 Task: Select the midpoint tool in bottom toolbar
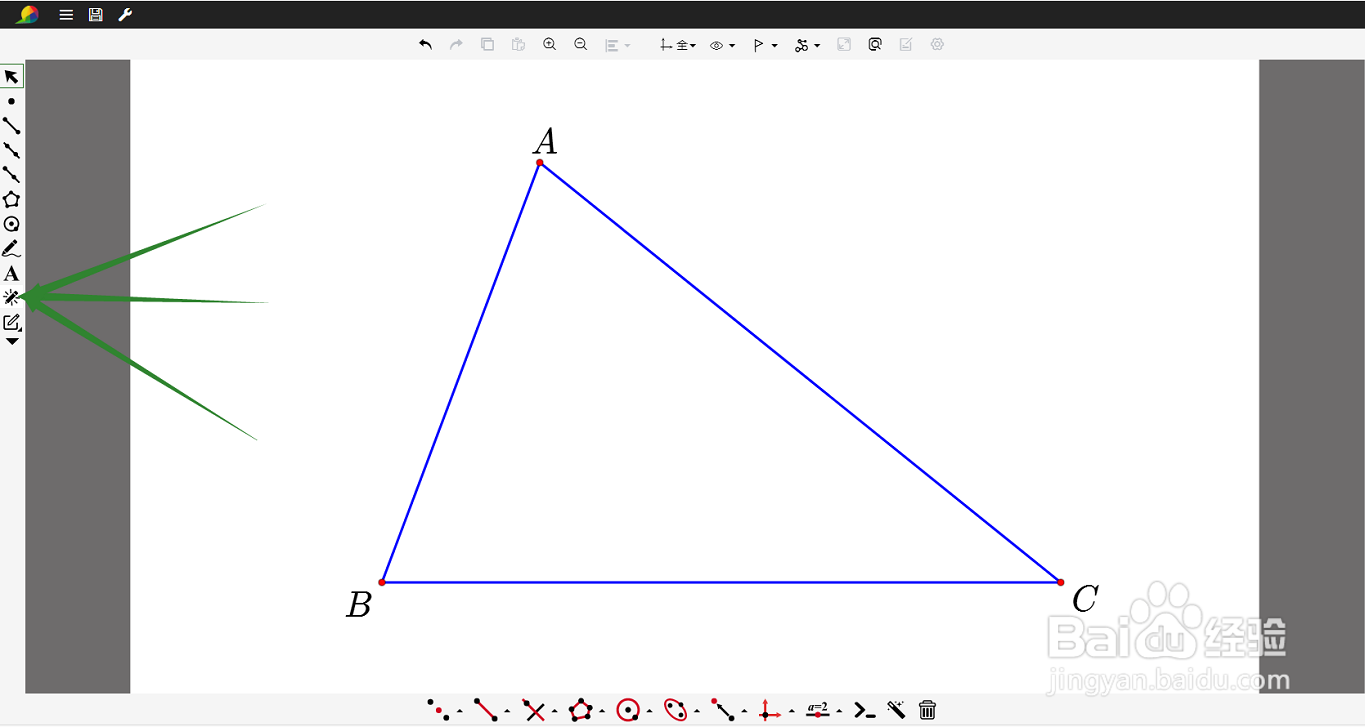[438, 710]
